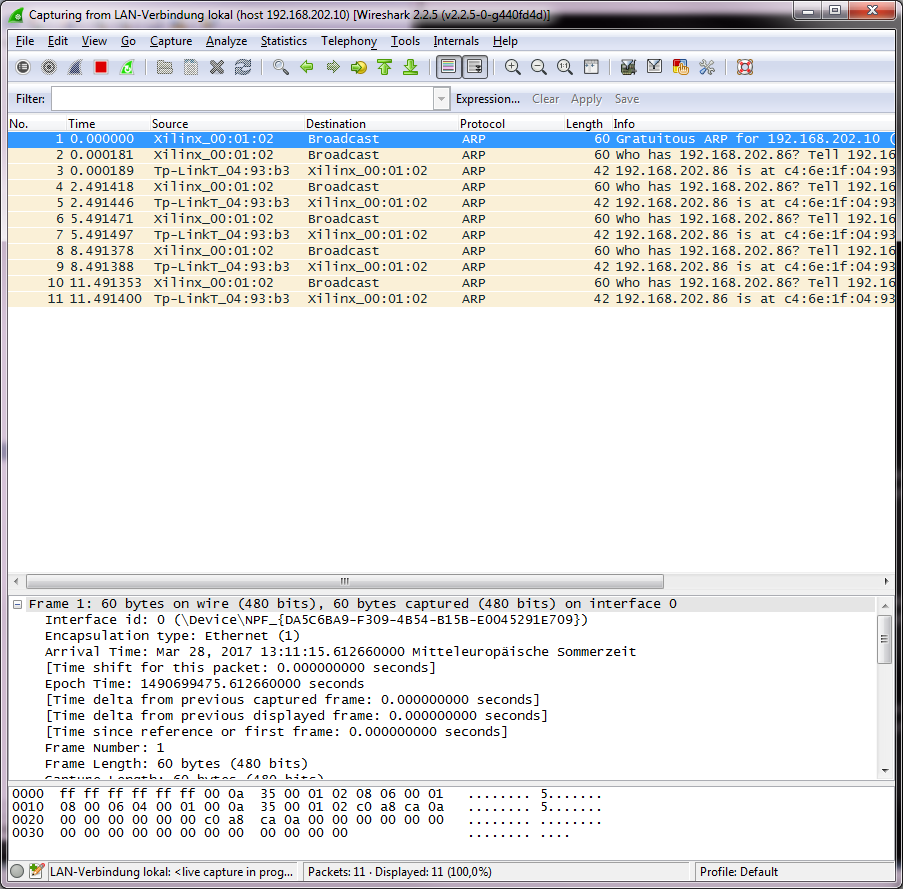The width and height of the screenshot is (903, 889).
Task: Open the Help menu
Action: 505,41
